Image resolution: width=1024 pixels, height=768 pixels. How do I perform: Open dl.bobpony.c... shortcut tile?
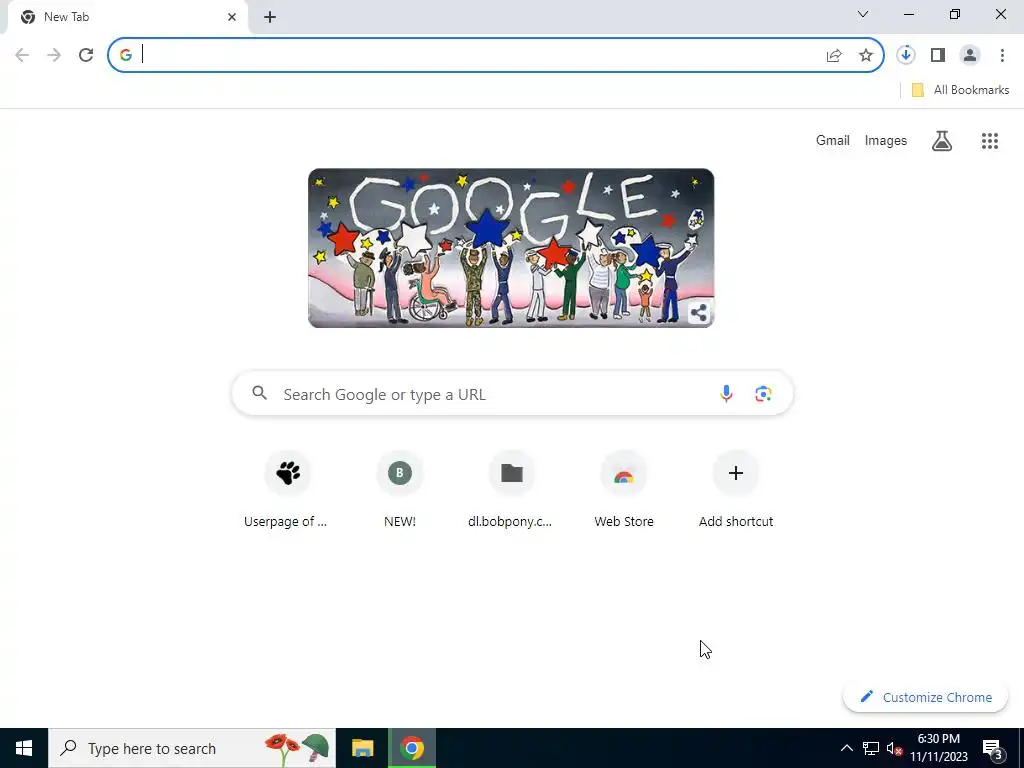(x=511, y=490)
